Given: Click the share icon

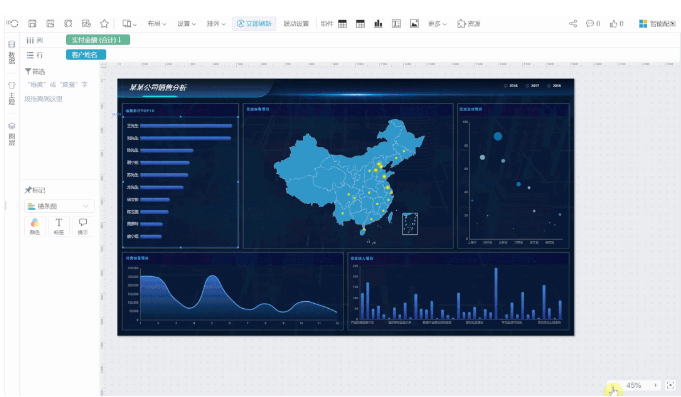Looking at the screenshot, I should coord(573,23).
